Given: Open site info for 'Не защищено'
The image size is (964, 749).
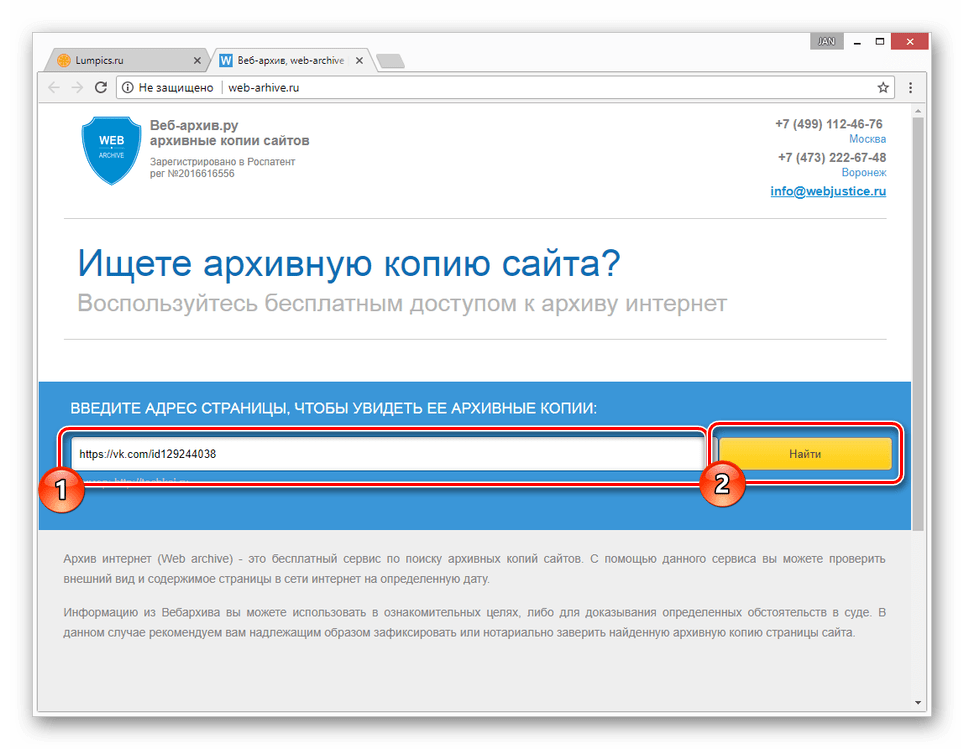Looking at the screenshot, I should coord(127,88).
